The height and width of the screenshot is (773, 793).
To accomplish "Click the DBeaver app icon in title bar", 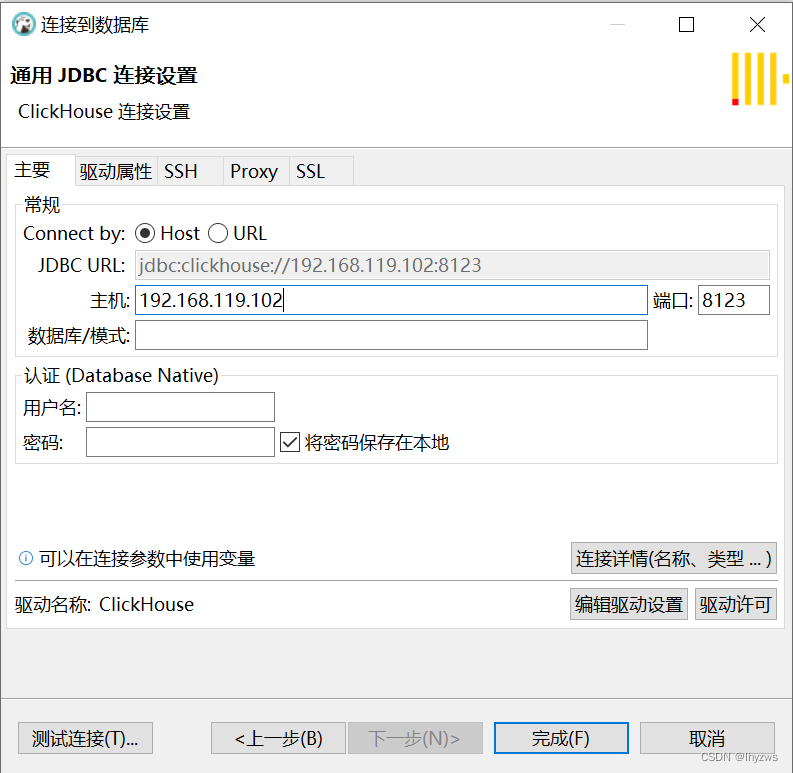I will [23, 24].
